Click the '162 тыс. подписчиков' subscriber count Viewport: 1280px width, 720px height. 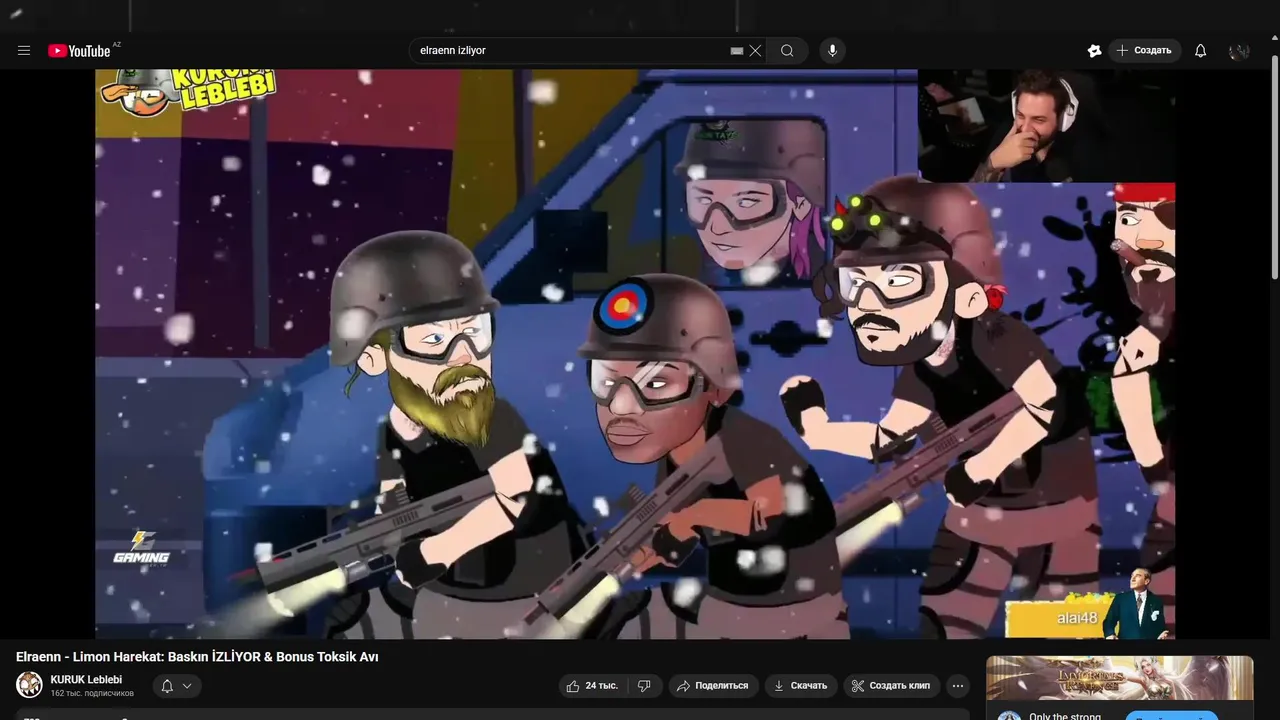point(92,693)
